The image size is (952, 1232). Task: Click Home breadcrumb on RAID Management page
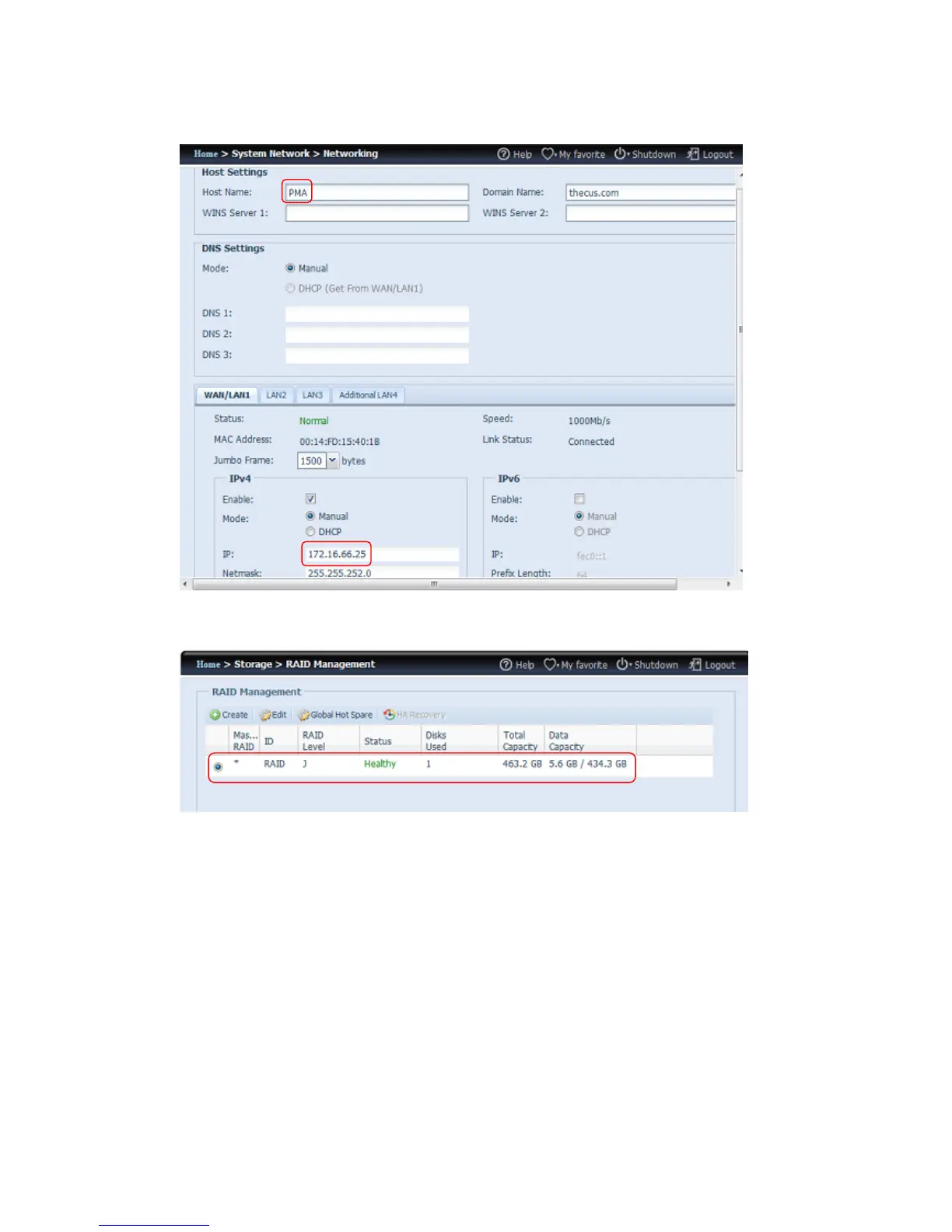208,664
